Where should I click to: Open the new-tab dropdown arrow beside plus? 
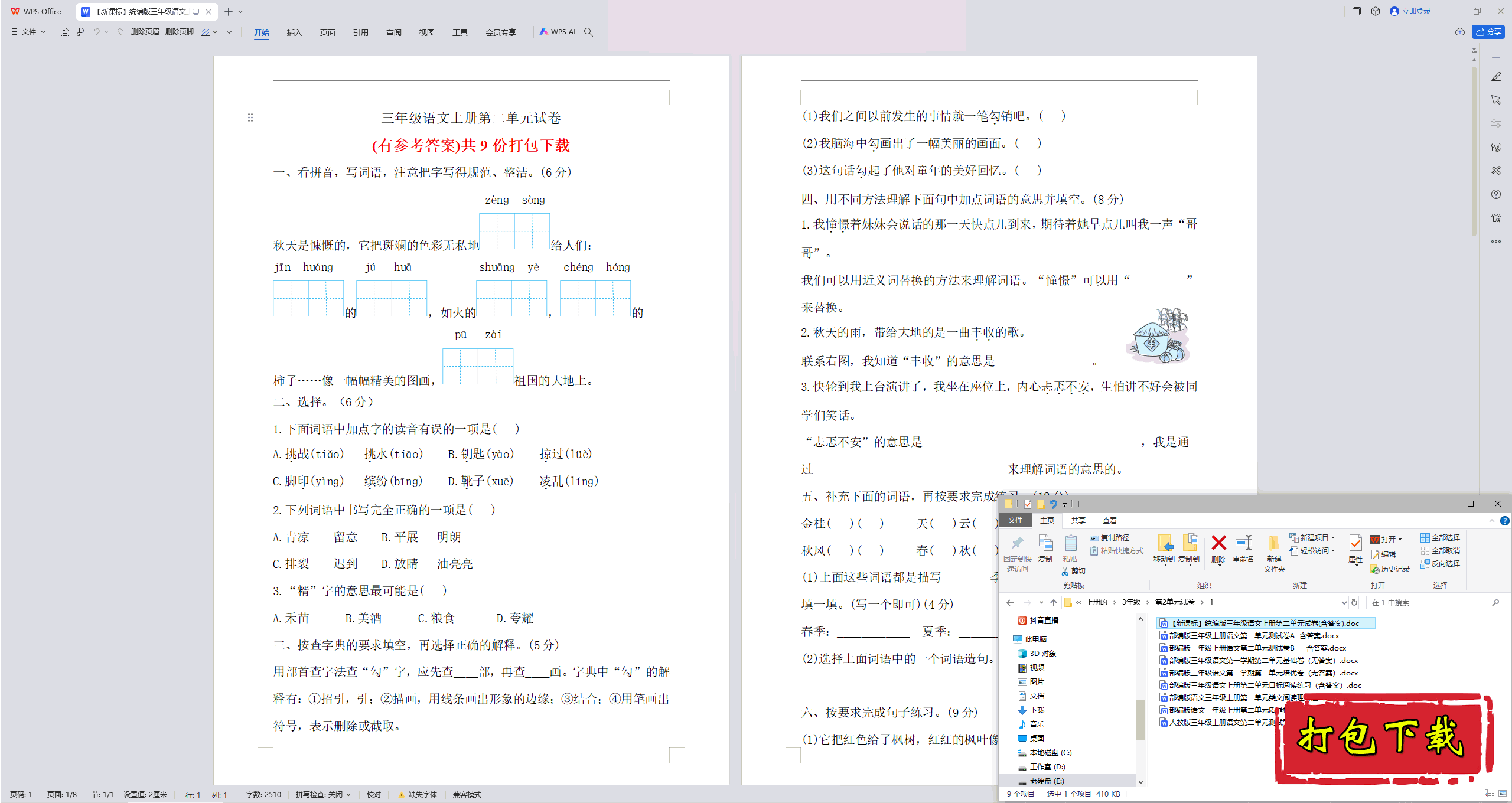[x=240, y=12]
